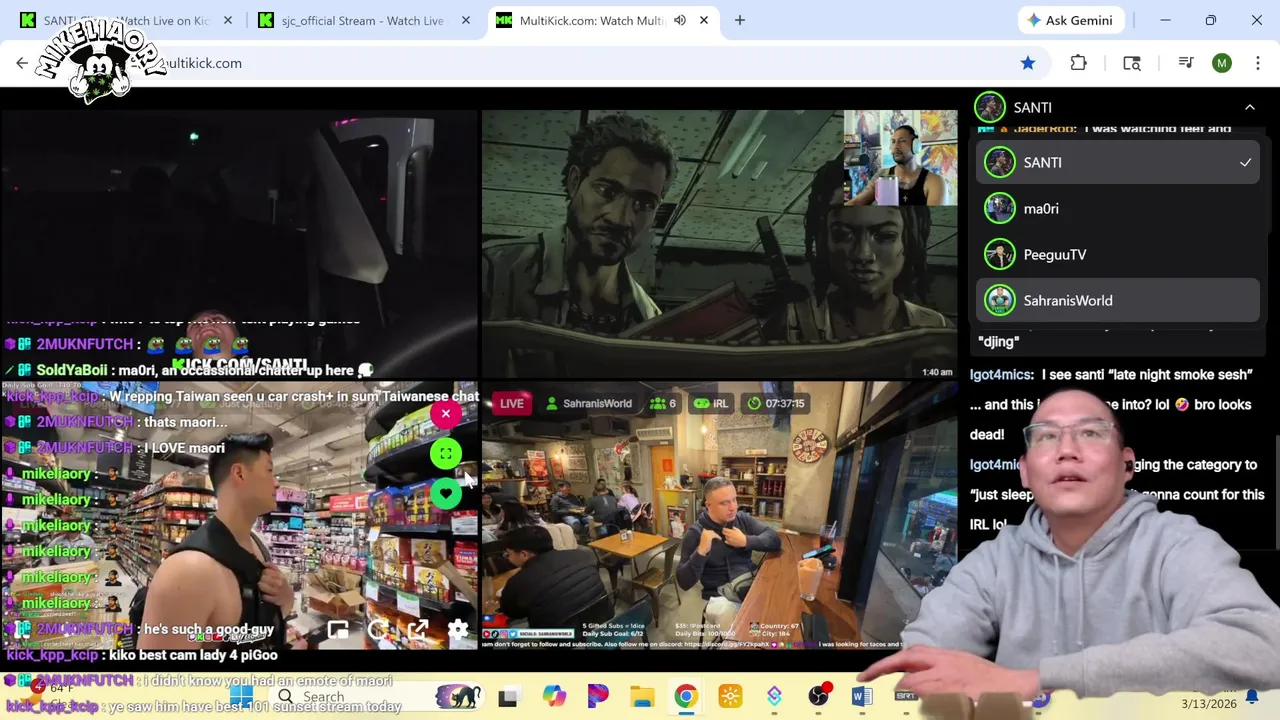Open a new browser tab
1280x720 pixels.
point(740,20)
